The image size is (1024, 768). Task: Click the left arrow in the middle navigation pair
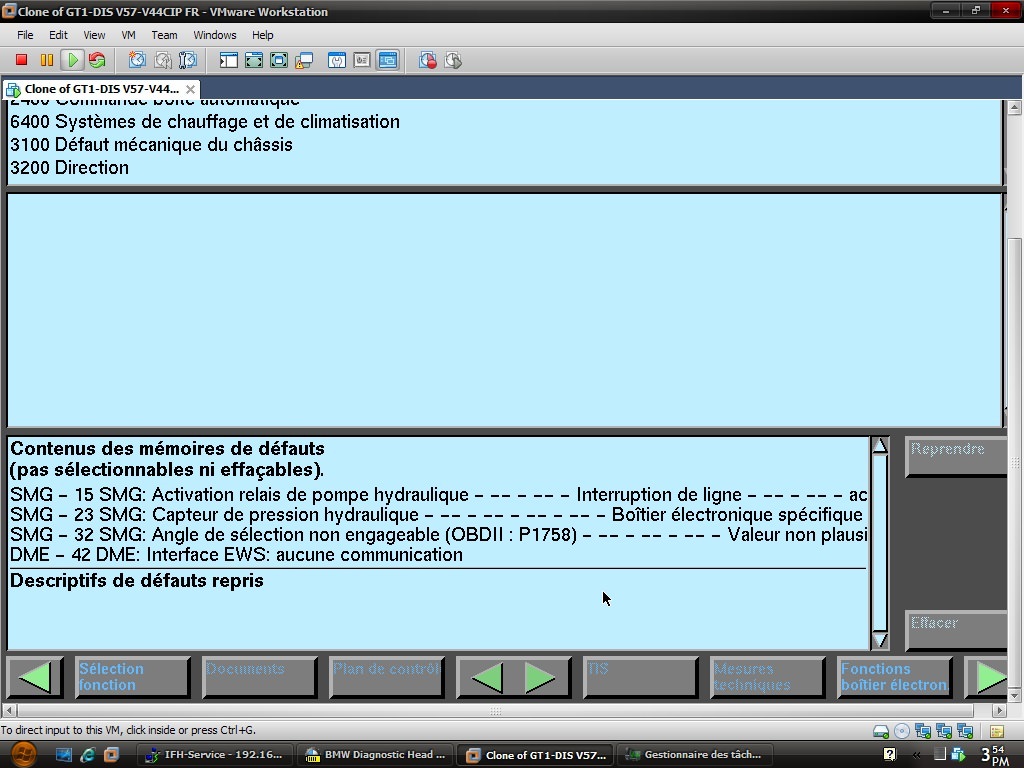pos(487,677)
